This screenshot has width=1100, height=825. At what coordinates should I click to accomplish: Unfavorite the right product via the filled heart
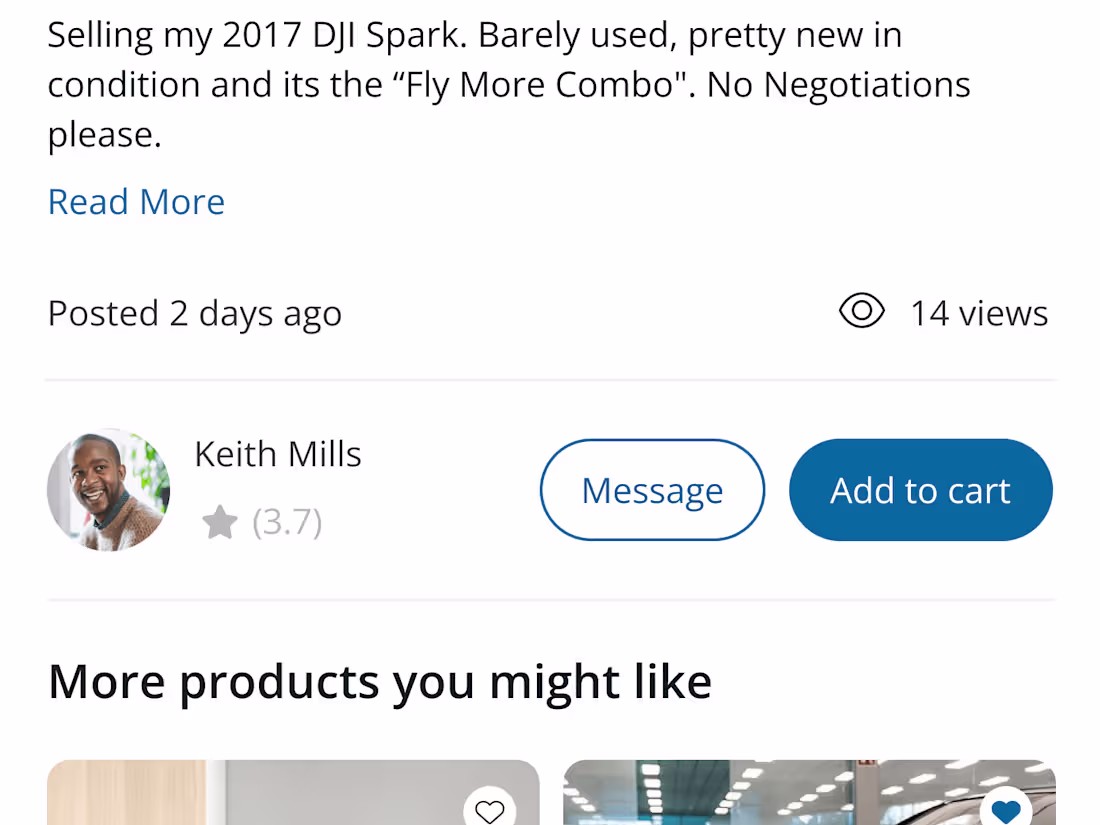coord(1005,811)
